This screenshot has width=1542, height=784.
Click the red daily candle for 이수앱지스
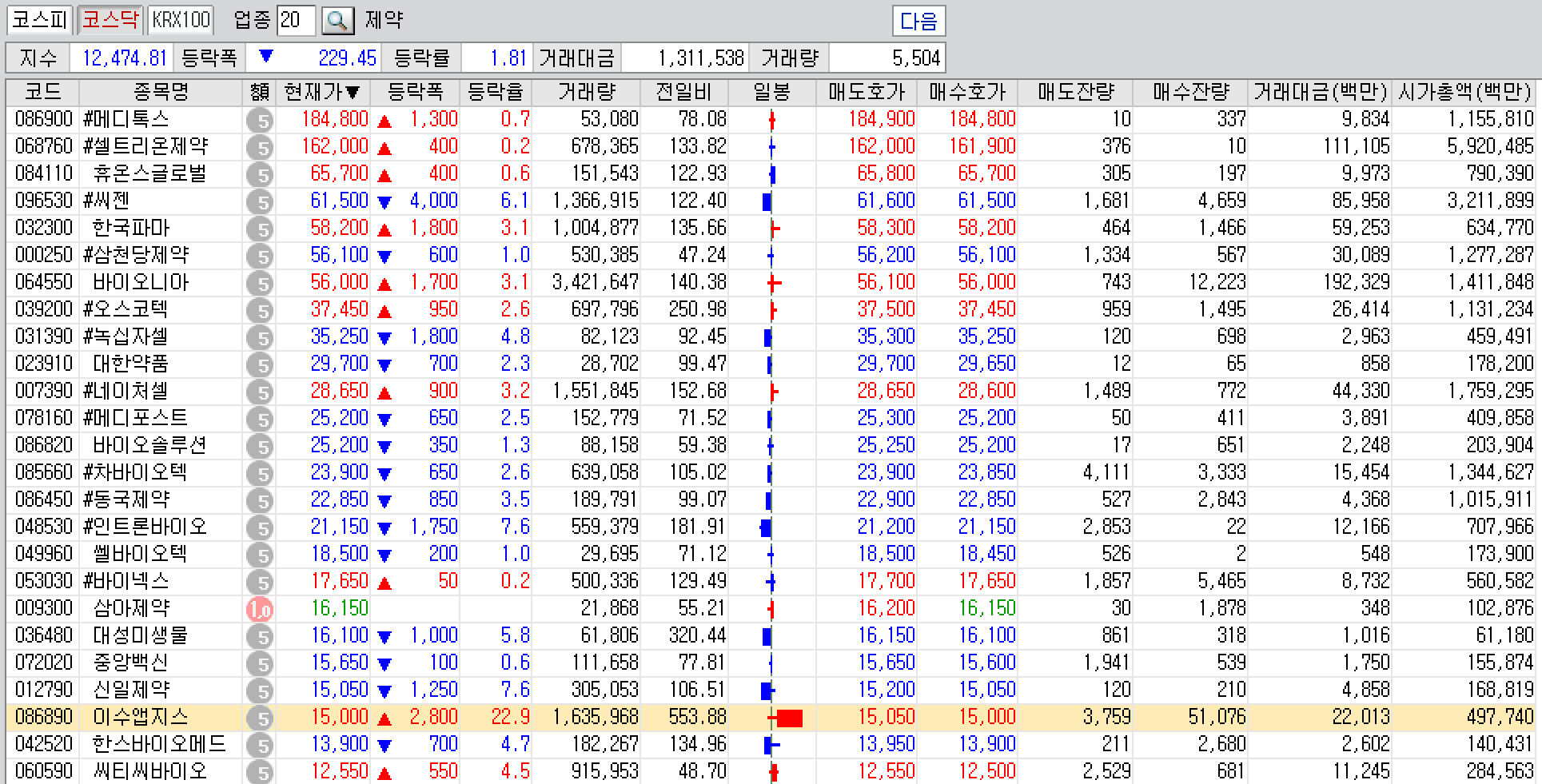[786, 718]
